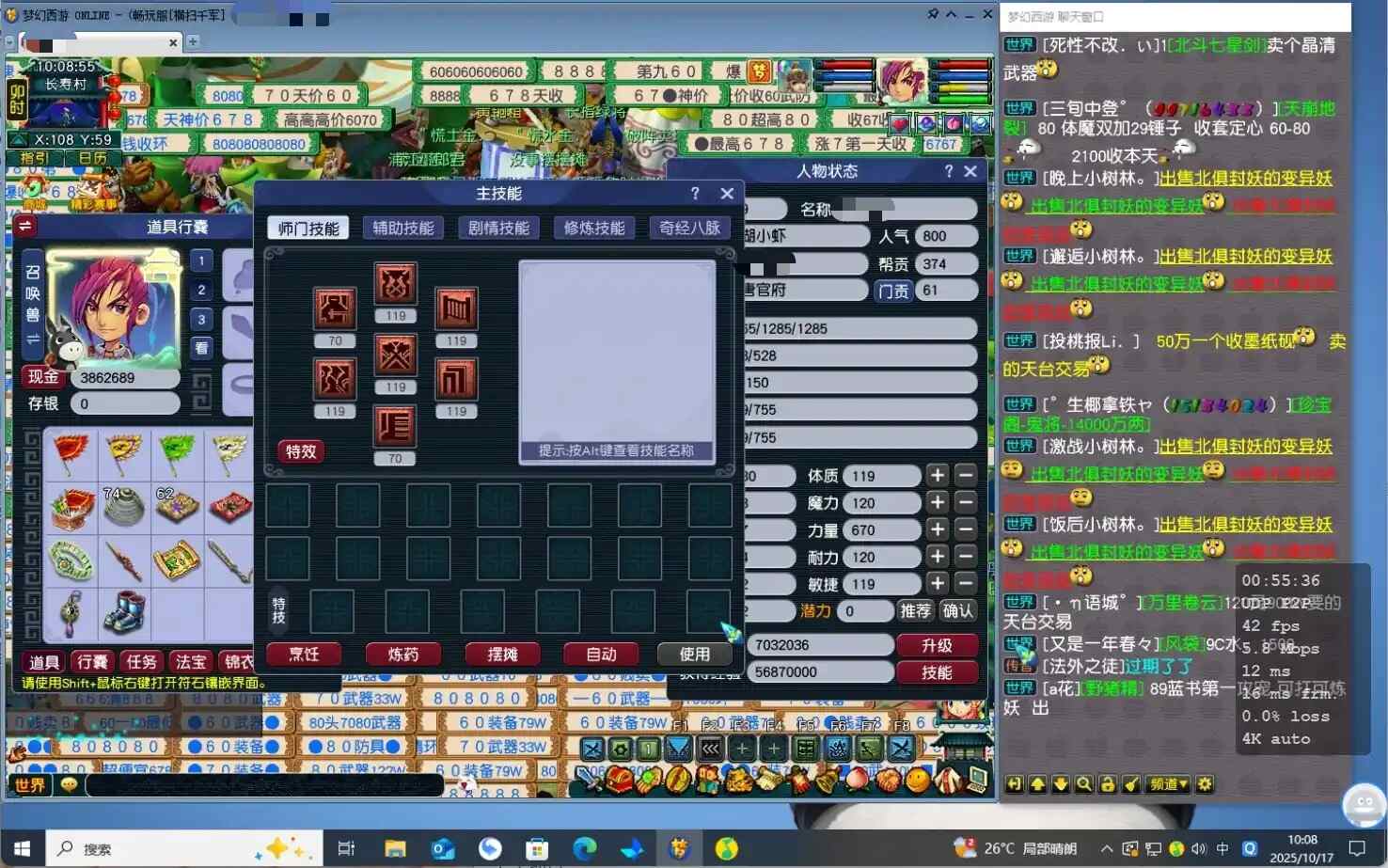Open chat window settings gear icon
This screenshot has height=868, width=1388.
coord(1205,784)
